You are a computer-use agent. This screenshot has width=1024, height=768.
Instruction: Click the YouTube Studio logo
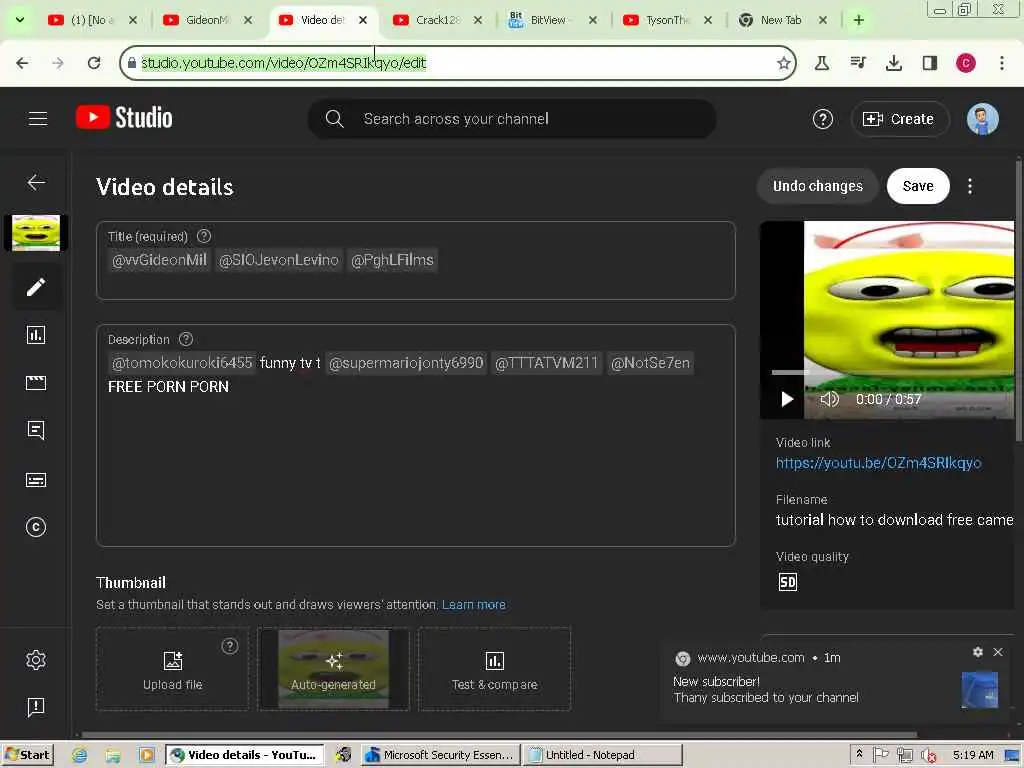tap(124, 118)
